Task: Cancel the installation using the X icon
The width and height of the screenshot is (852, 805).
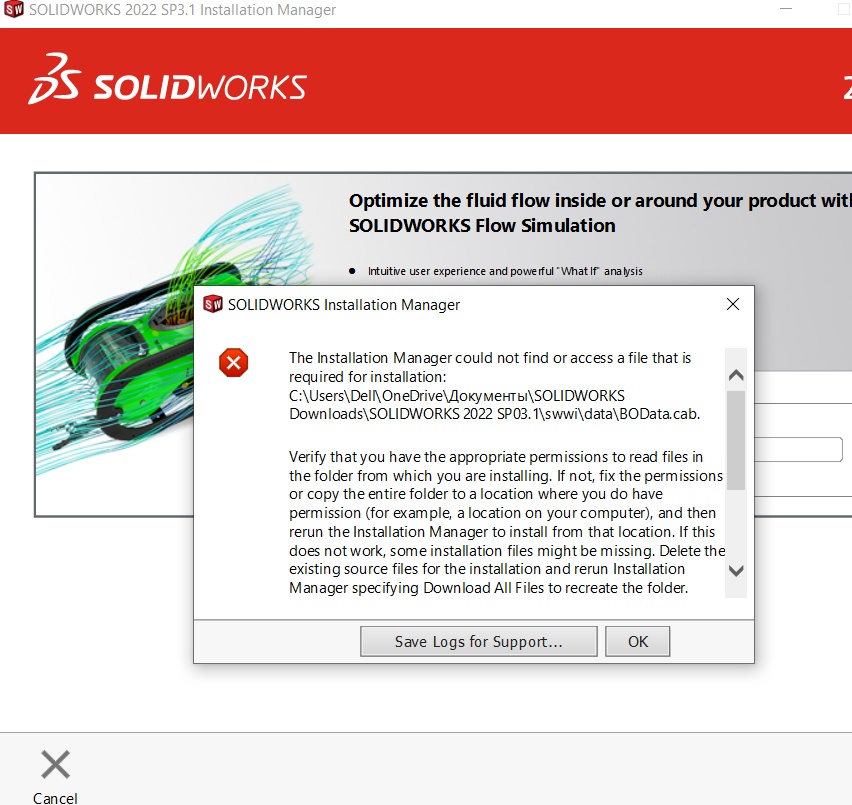Action: 55,764
